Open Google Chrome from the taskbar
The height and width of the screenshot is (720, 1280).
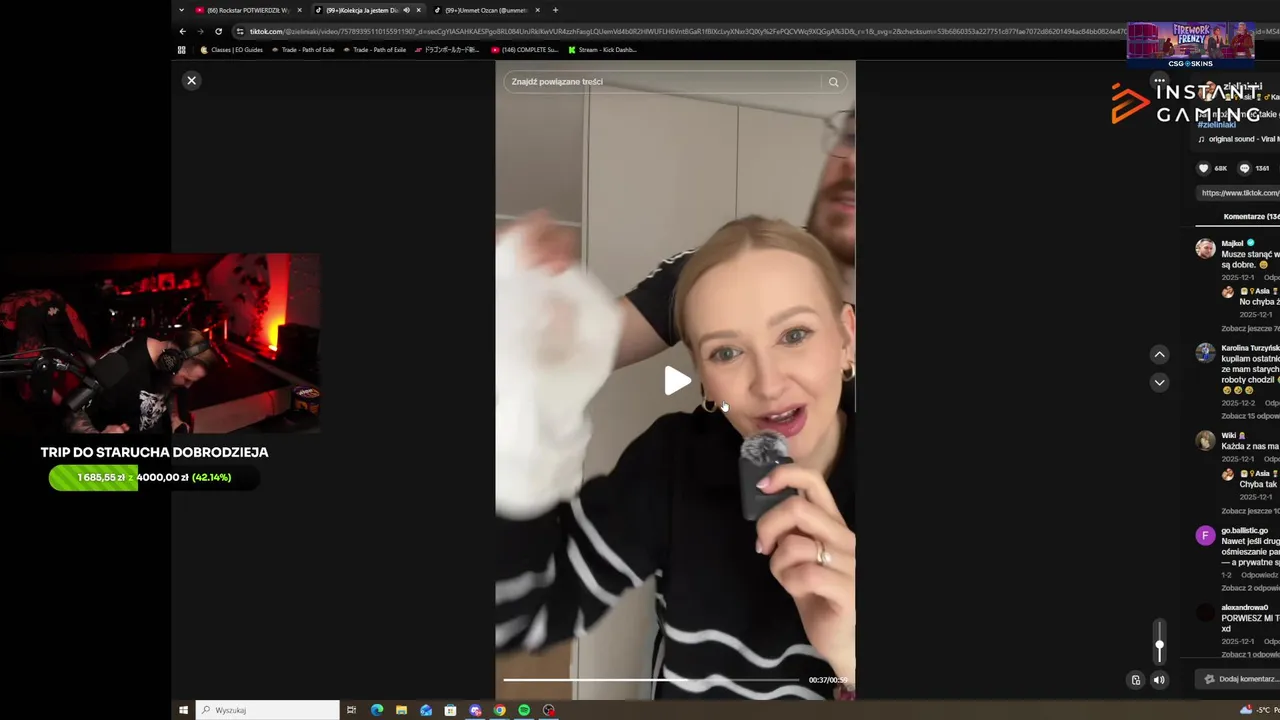[499, 710]
